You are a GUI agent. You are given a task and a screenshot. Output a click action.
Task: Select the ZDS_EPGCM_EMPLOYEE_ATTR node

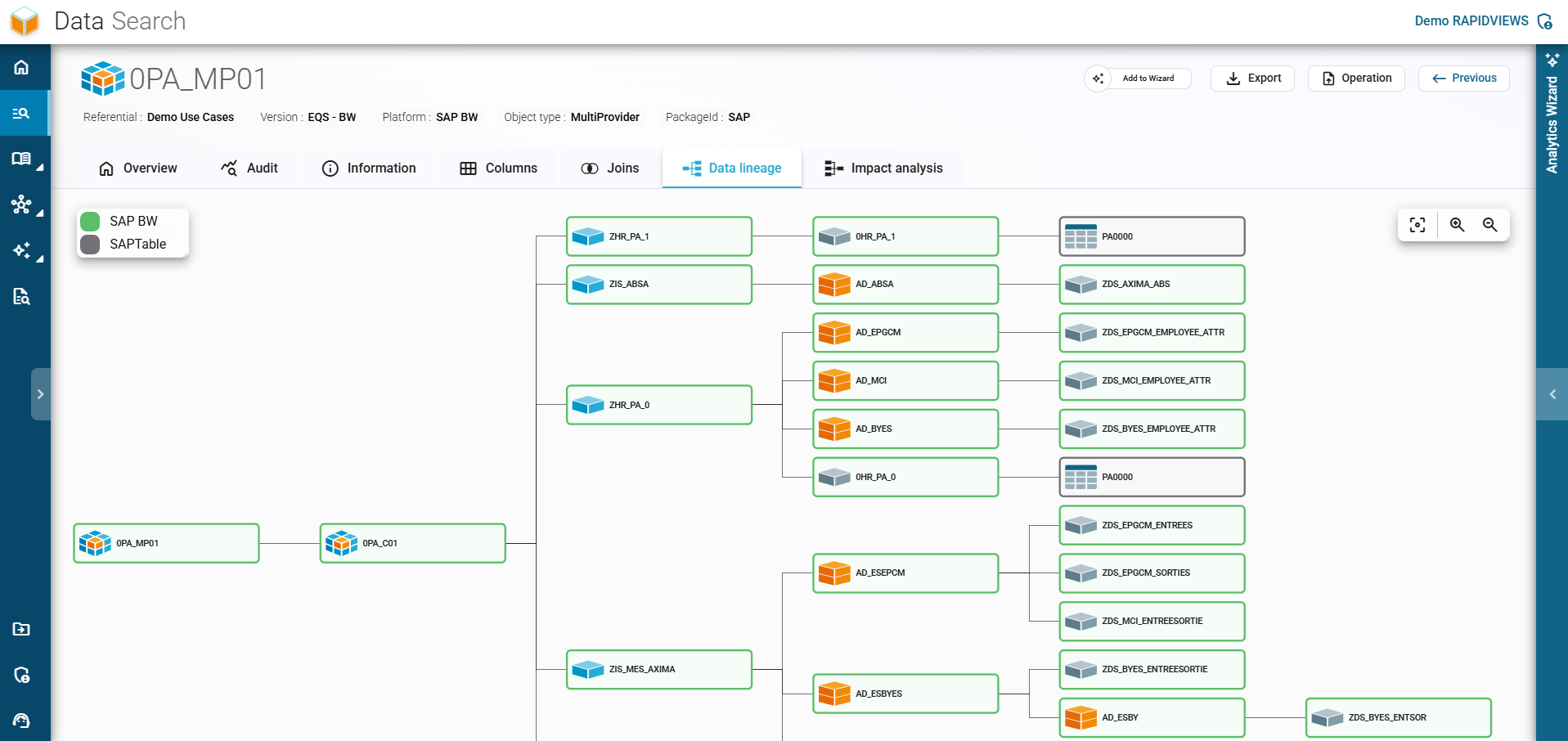(1152, 333)
